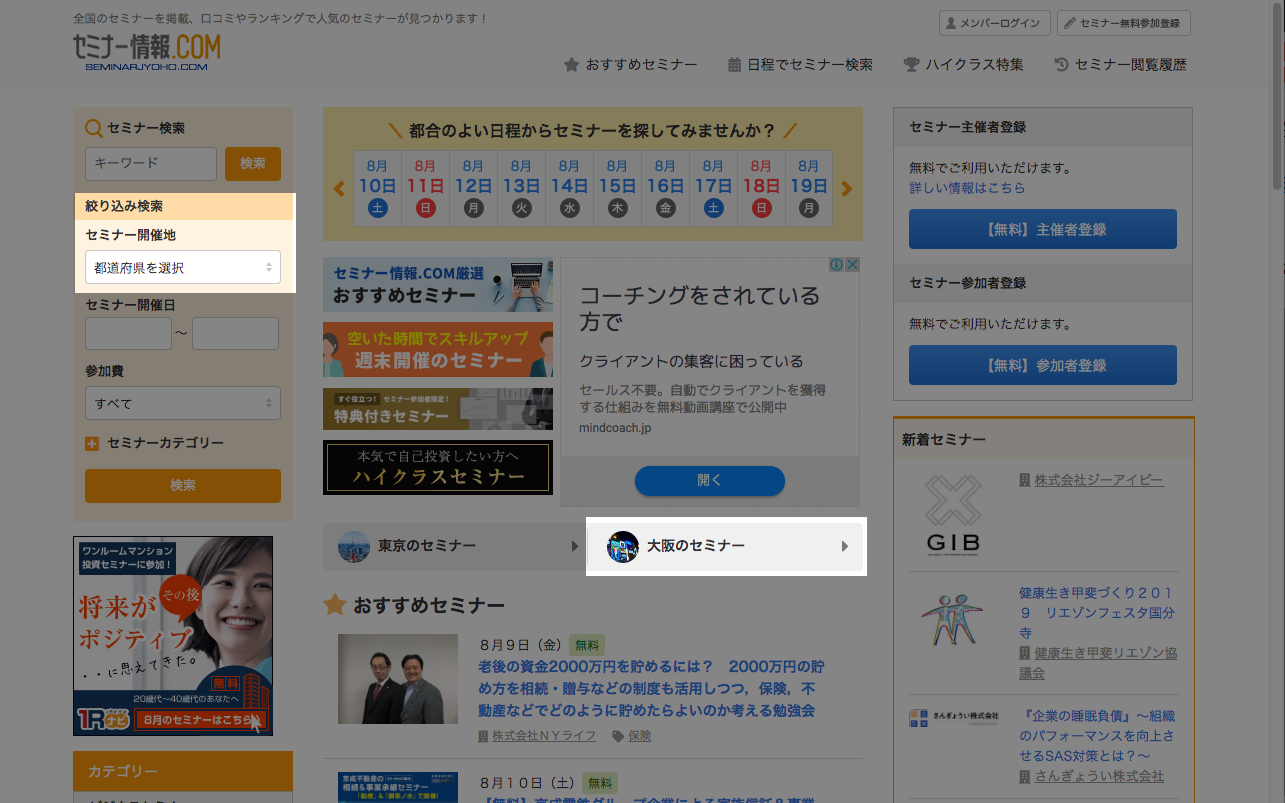Open おすすめセミナー in top navigation
Viewport: 1285px width, 803px height.
coord(630,64)
